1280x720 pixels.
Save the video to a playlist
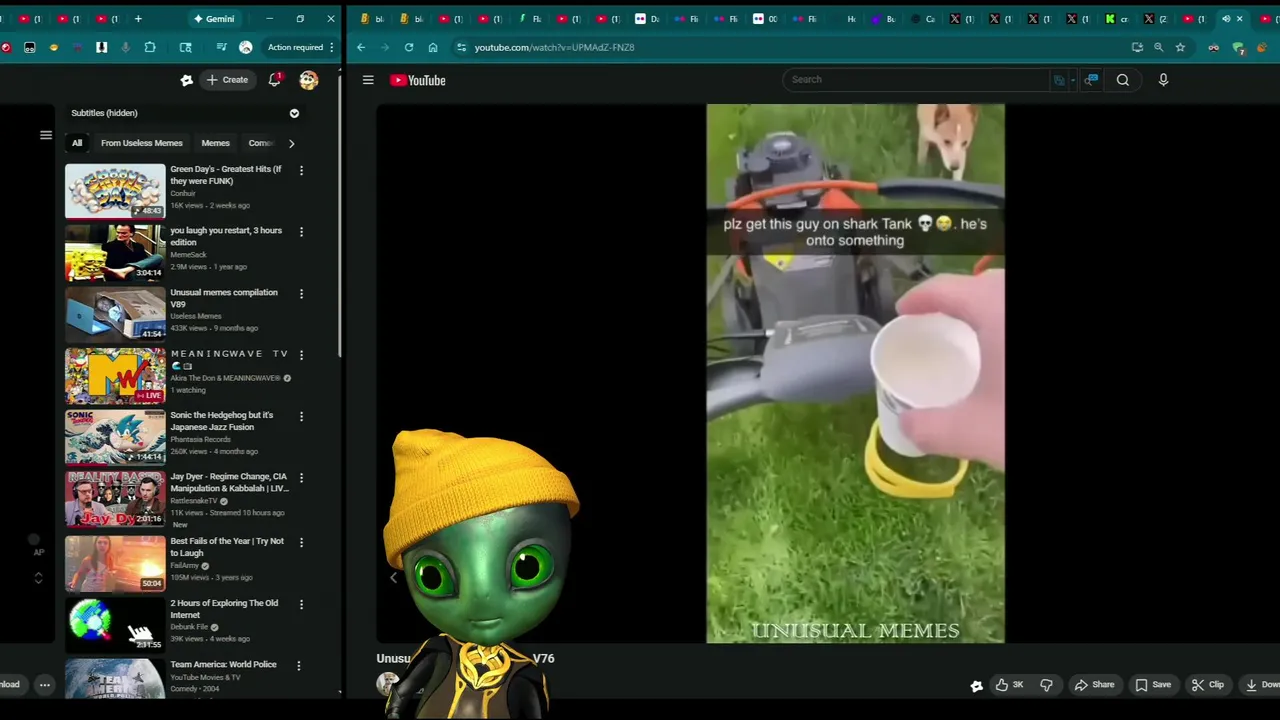[1153, 685]
